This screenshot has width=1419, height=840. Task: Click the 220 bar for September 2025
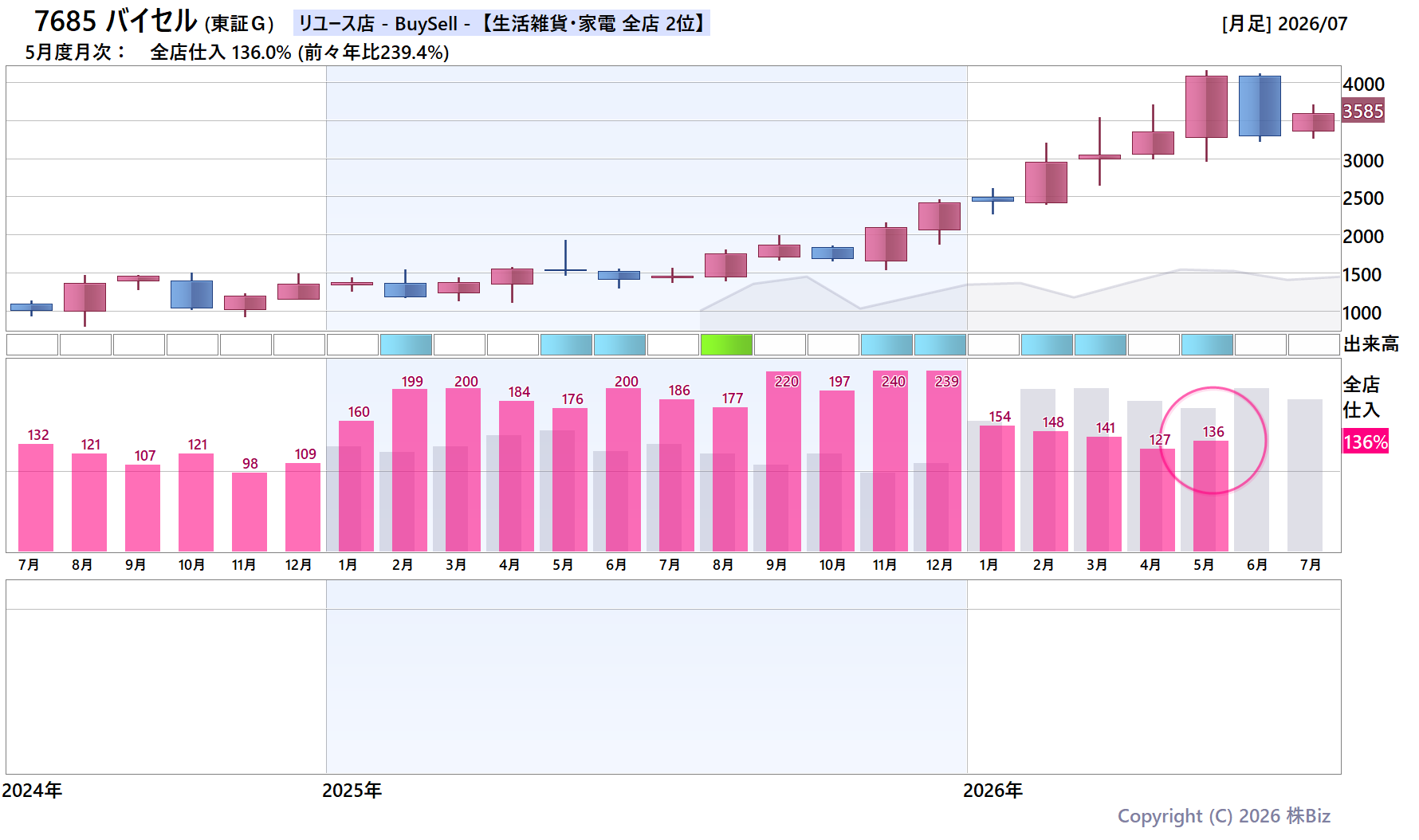pos(784,461)
